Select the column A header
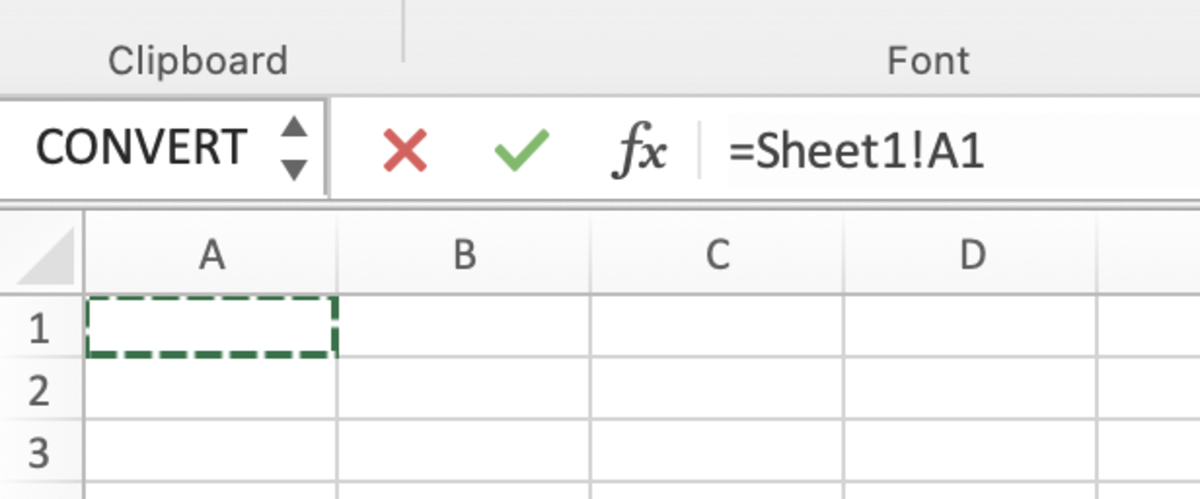Screen dimensions: 1200x499 pyautogui.click(x=211, y=256)
